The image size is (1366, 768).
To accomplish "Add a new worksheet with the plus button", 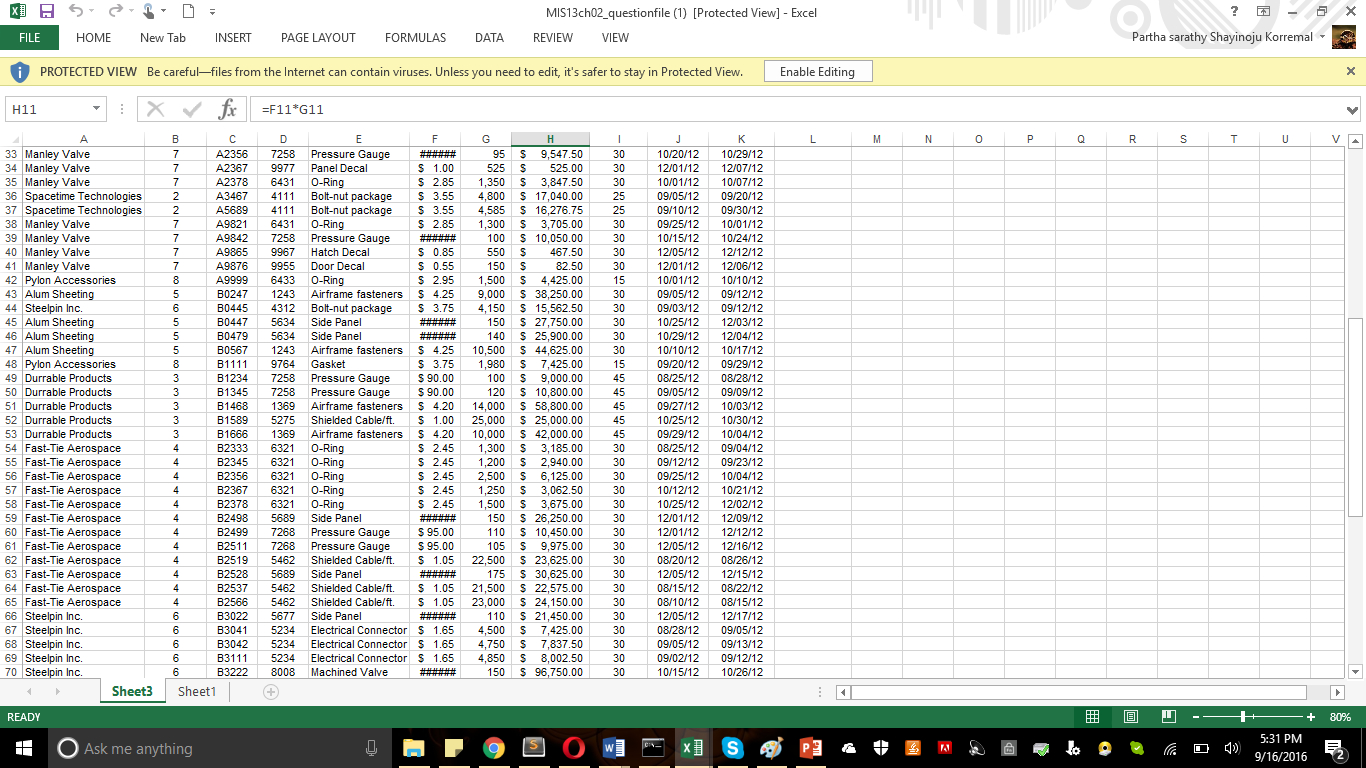I will pos(269,691).
